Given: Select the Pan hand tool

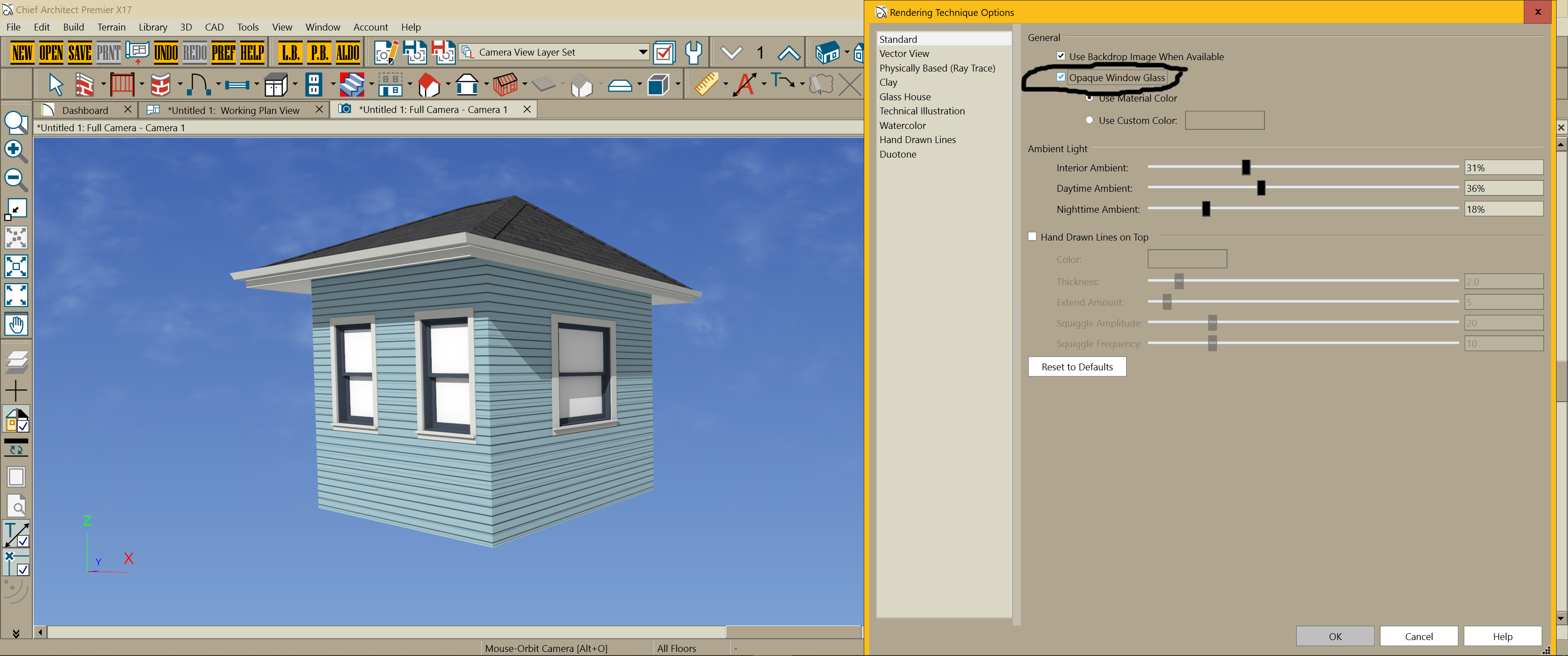Looking at the screenshot, I should pos(16,324).
